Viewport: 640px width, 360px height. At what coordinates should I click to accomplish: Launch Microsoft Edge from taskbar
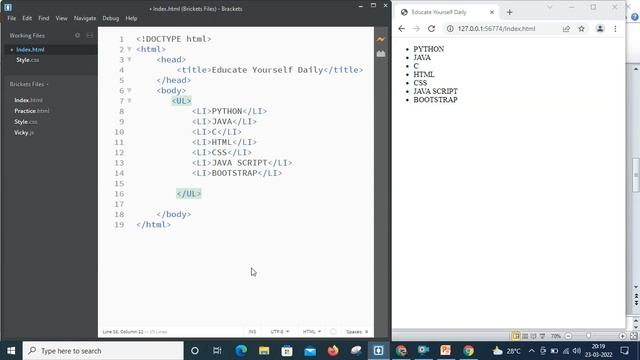(241, 351)
